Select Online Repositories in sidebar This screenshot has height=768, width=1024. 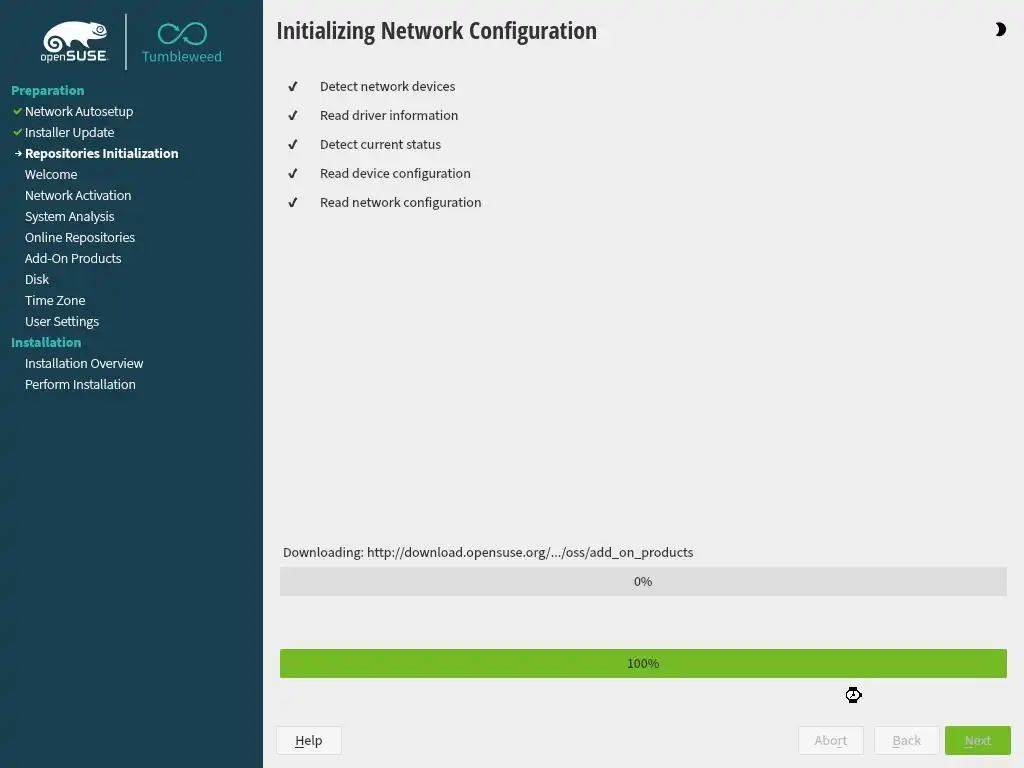coord(80,237)
